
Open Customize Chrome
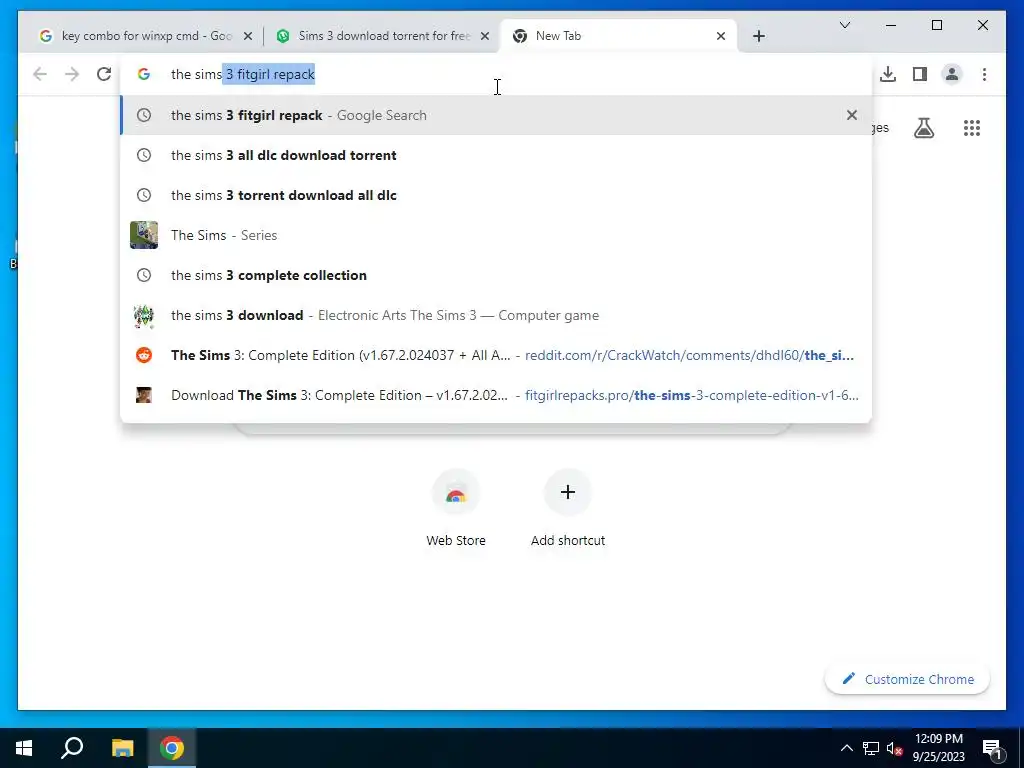(x=907, y=679)
